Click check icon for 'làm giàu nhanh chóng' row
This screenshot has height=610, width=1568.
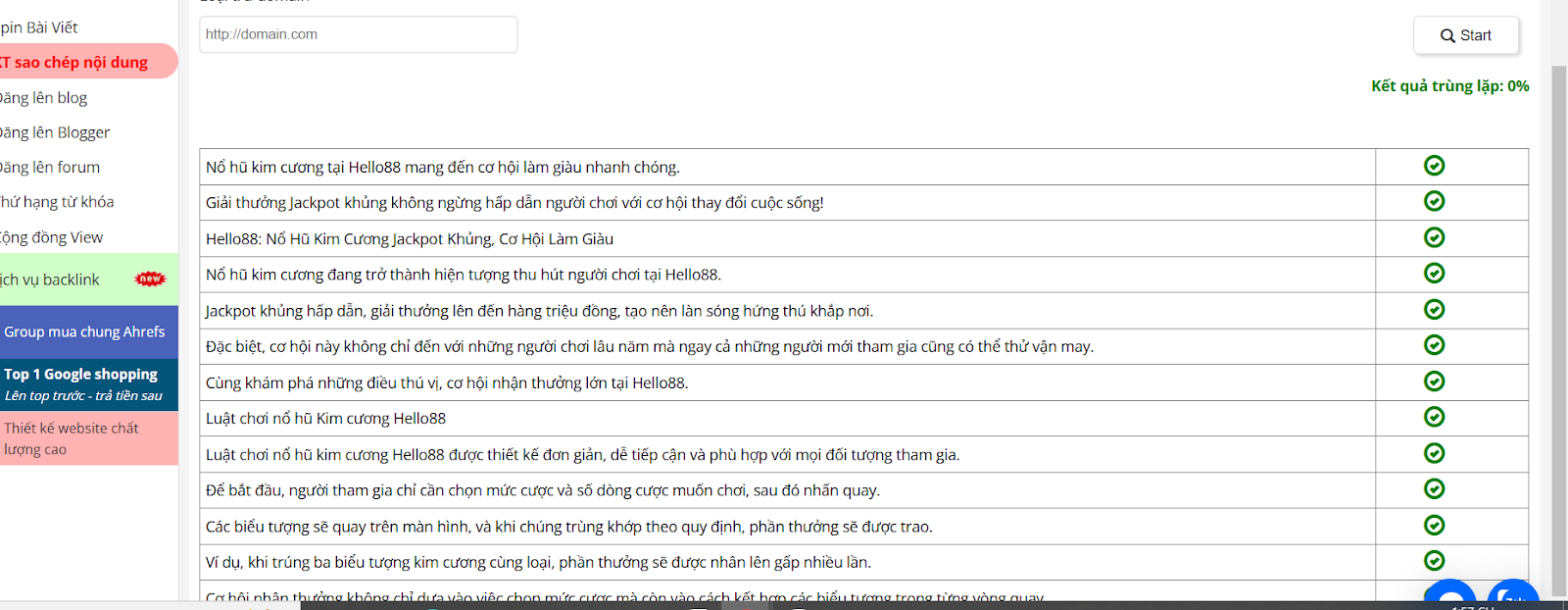1434,166
